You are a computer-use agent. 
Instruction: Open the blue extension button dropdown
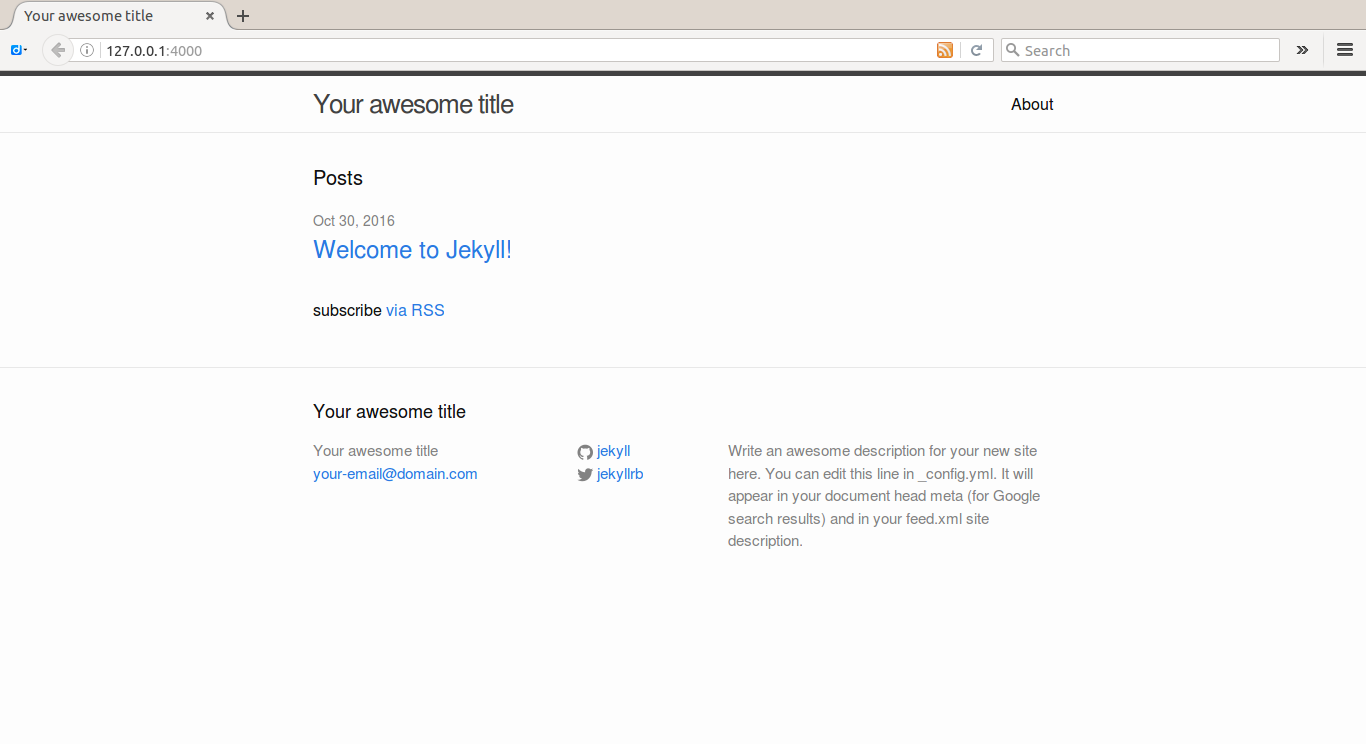(x=18, y=50)
